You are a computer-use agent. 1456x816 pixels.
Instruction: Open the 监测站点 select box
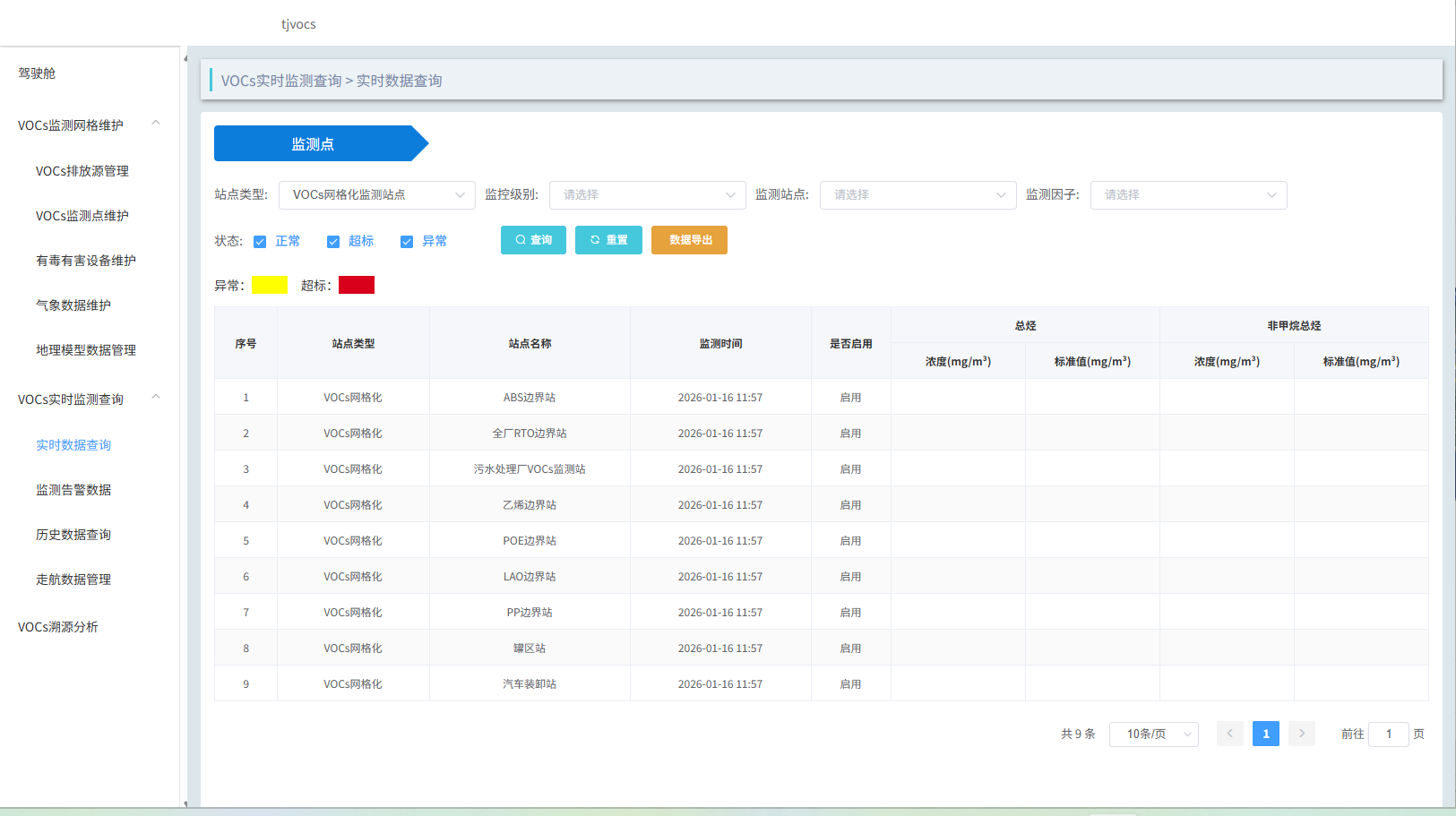[x=918, y=195]
